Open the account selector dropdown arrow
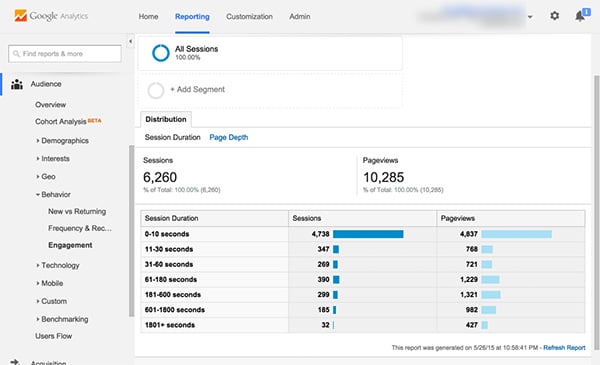The image size is (600, 365). coord(530,17)
